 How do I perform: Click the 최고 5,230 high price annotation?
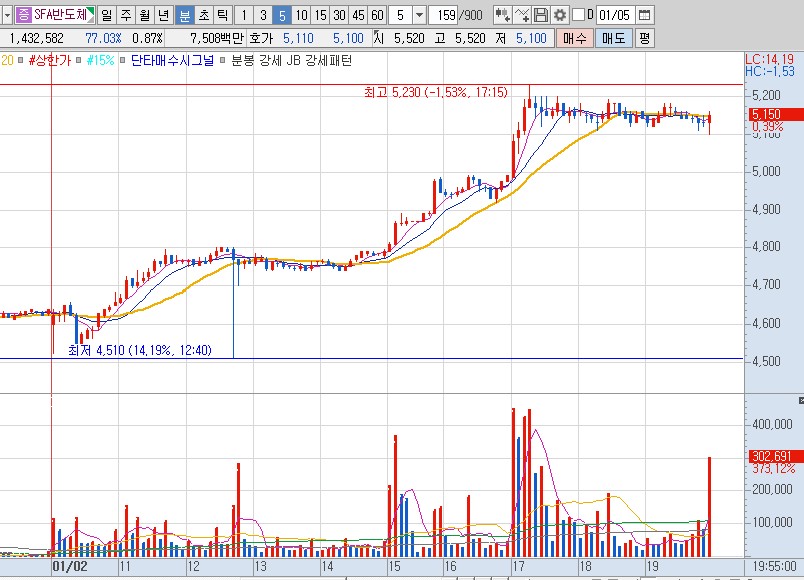[x=436, y=92]
